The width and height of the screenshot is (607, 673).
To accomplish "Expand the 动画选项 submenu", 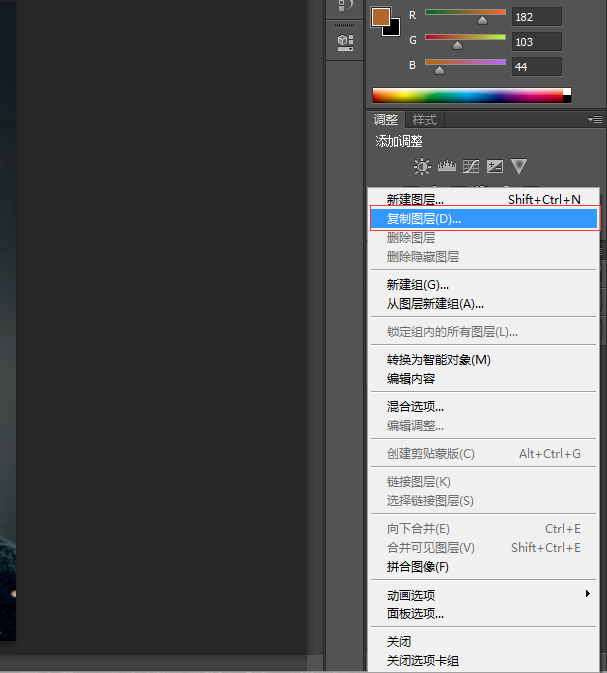I will 483,595.
